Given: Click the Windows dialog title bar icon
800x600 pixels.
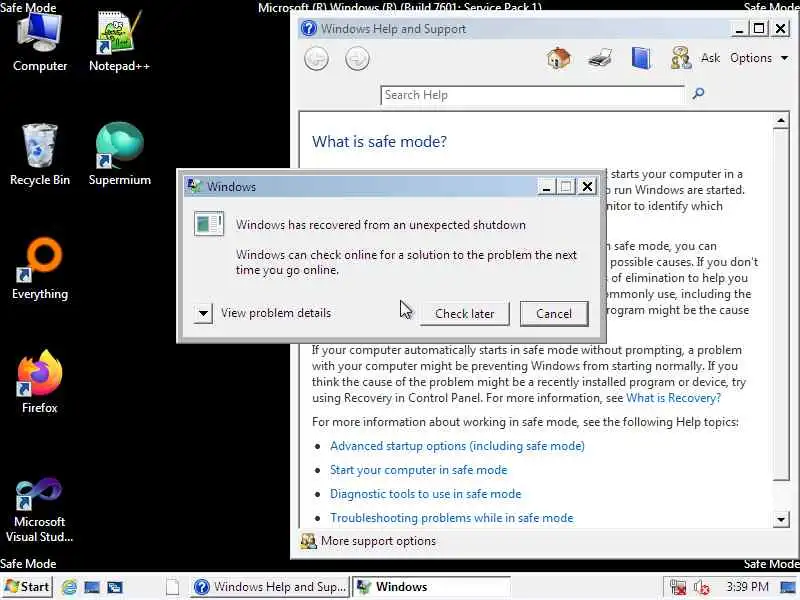Looking at the screenshot, I should point(194,186).
